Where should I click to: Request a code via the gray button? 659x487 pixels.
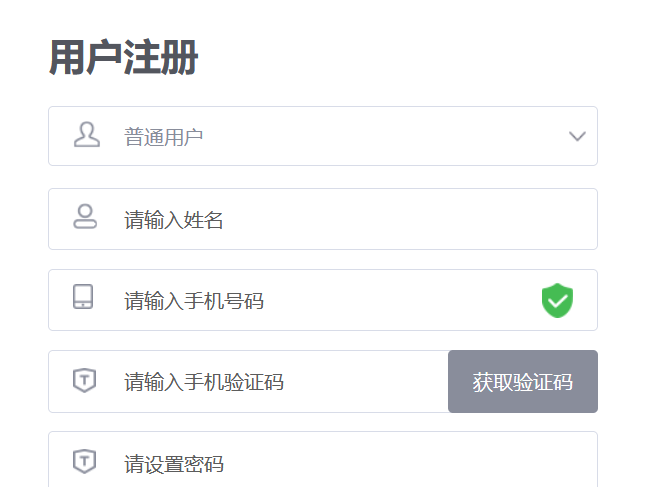523,381
